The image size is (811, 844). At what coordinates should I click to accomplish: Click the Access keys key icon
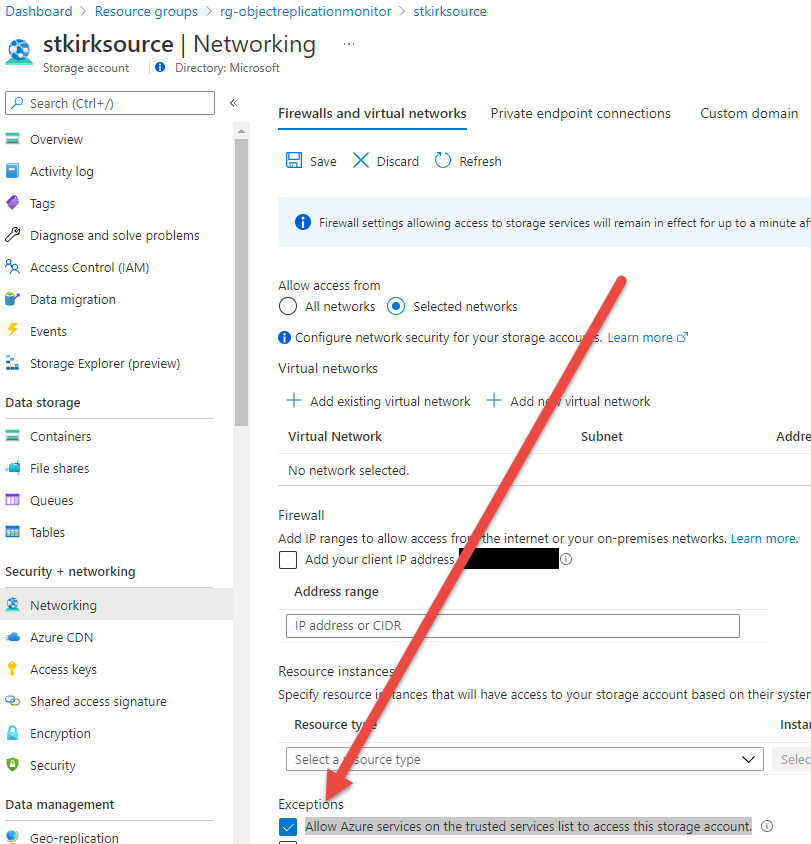(12, 669)
